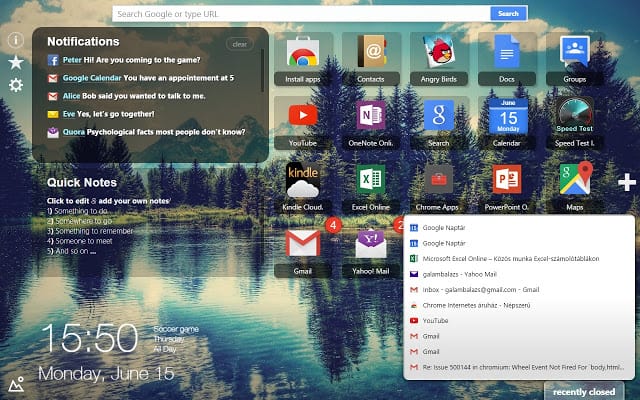Edit the note '4) Someone to meet'
Viewport: 640px width, 400px height.
click(80, 241)
